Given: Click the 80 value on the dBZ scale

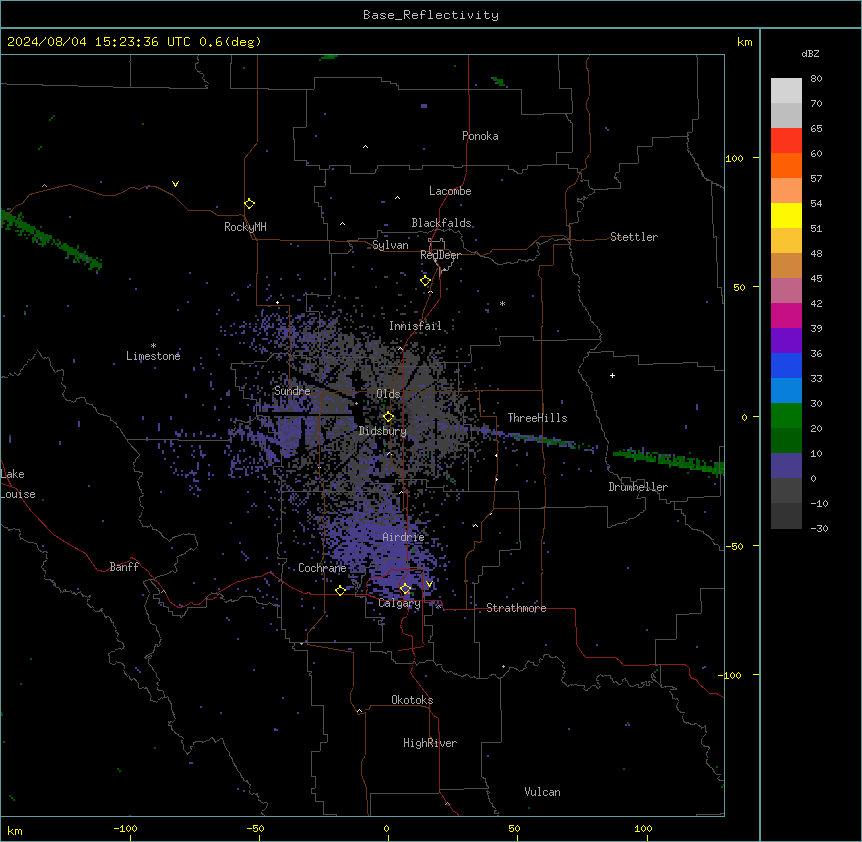Looking at the screenshot, I should tap(816, 79).
